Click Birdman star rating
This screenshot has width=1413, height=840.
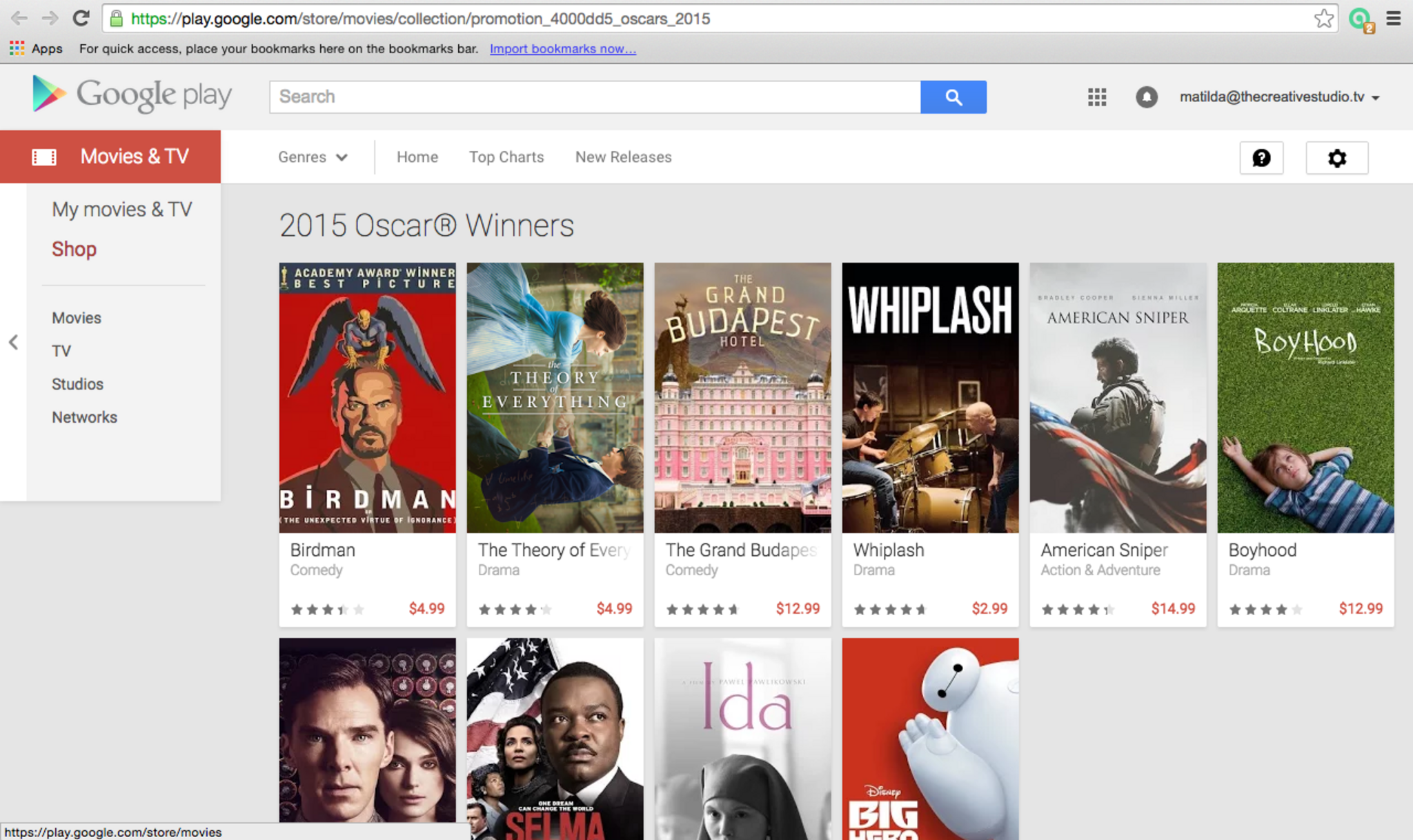tap(327, 609)
